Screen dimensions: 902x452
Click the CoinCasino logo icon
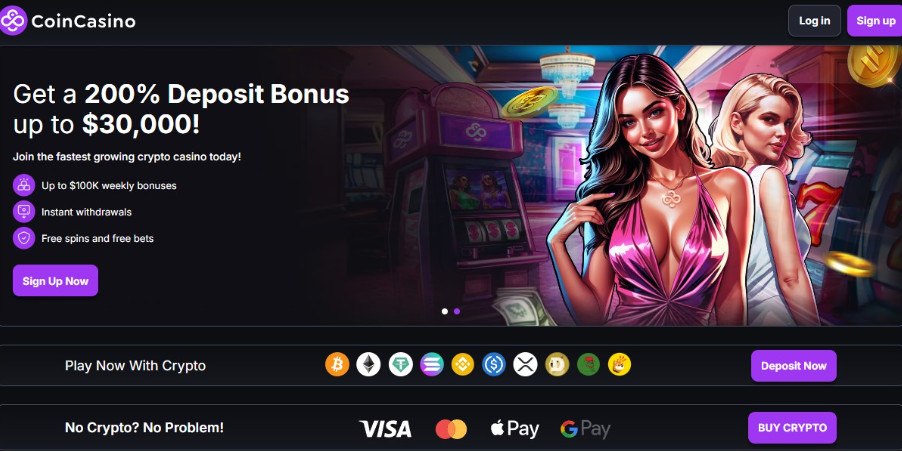pyautogui.click(x=13, y=21)
